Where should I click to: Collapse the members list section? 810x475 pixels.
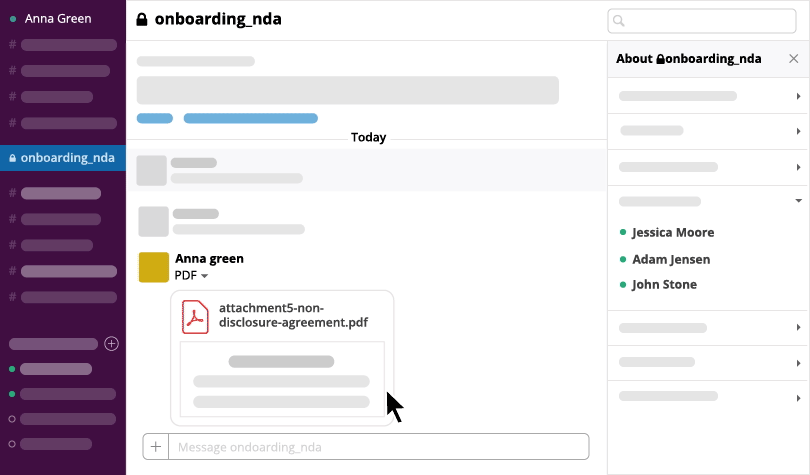[798, 201]
